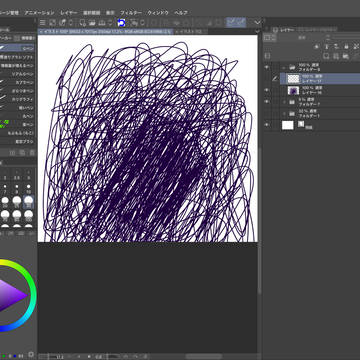Image resolution: width=360 pixels, height=360 pixels.
Task: Switch to the second canvas document tab
Action: [190, 31]
